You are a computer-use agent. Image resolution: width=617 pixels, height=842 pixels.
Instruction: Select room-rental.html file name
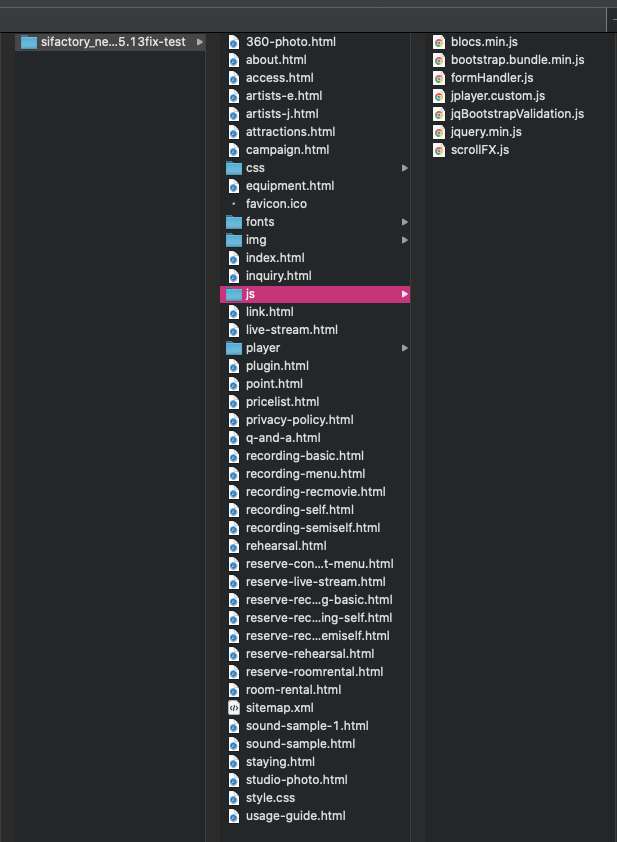[293, 690]
